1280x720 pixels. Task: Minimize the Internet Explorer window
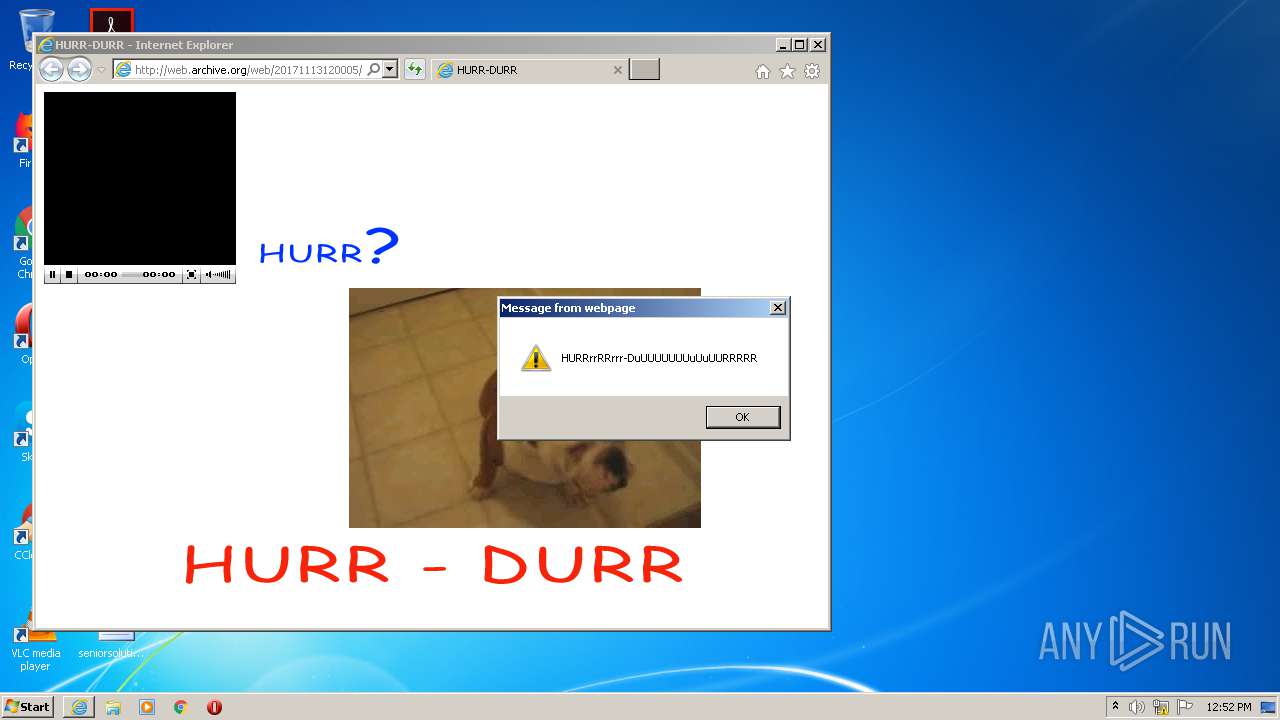coord(782,45)
